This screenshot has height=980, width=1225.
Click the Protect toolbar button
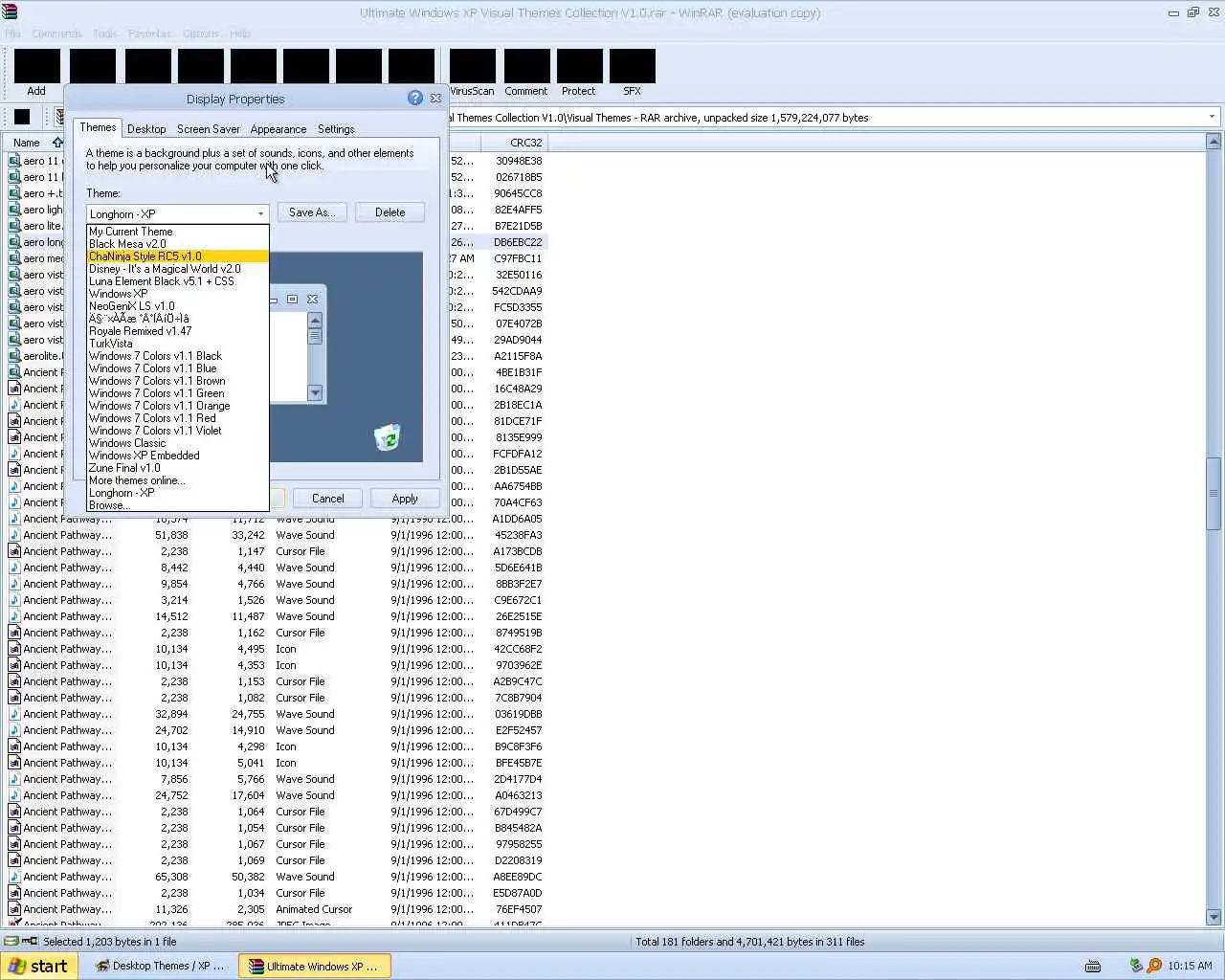click(x=578, y=73)
